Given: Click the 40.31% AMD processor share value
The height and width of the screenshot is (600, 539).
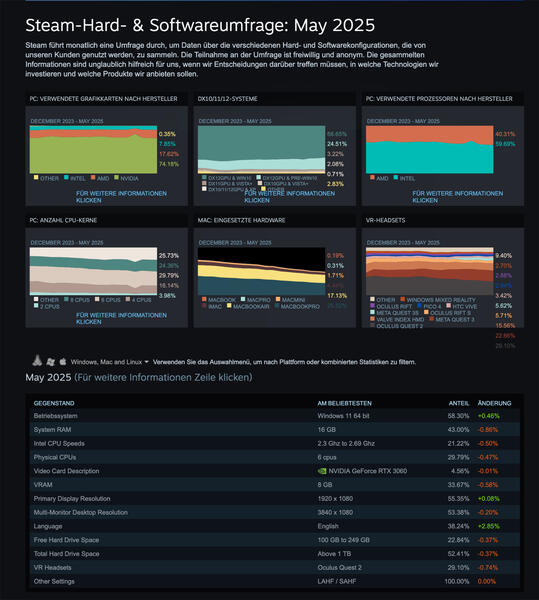Looking at the screenshot, I should tap(505, 134).
